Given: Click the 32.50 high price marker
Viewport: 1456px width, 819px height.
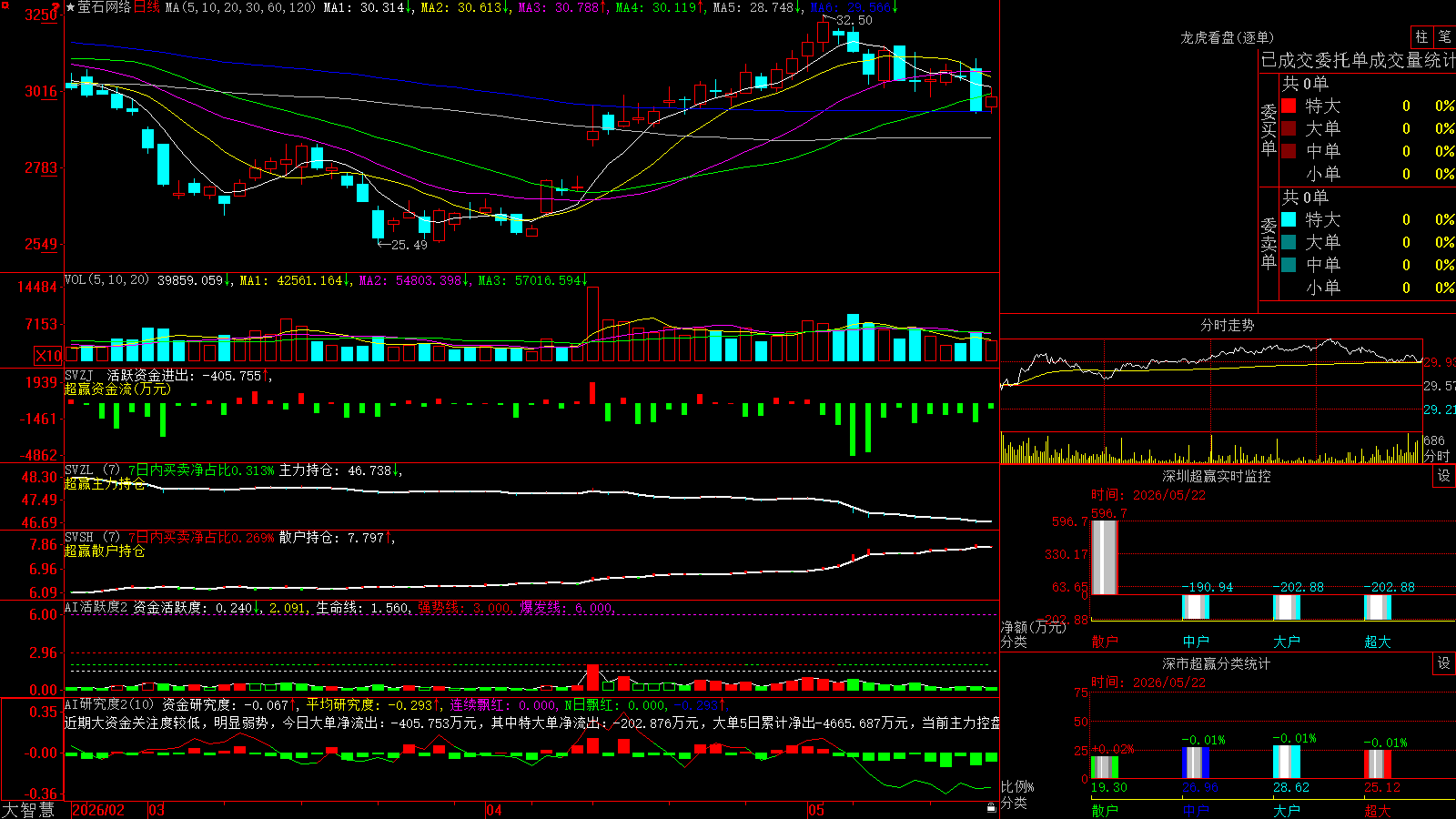Looking at the screenshot, I should [x=854, y=20].
